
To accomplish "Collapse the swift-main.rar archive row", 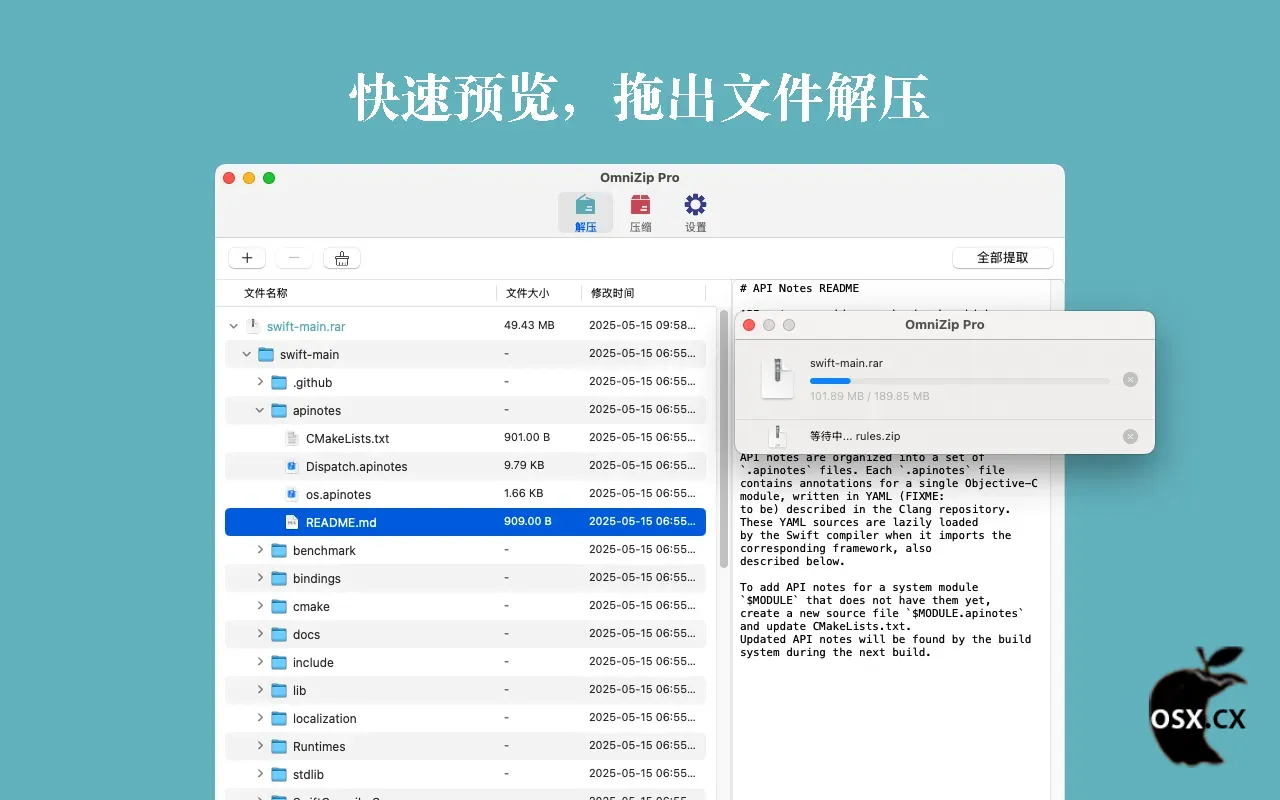I will (234, 326).
